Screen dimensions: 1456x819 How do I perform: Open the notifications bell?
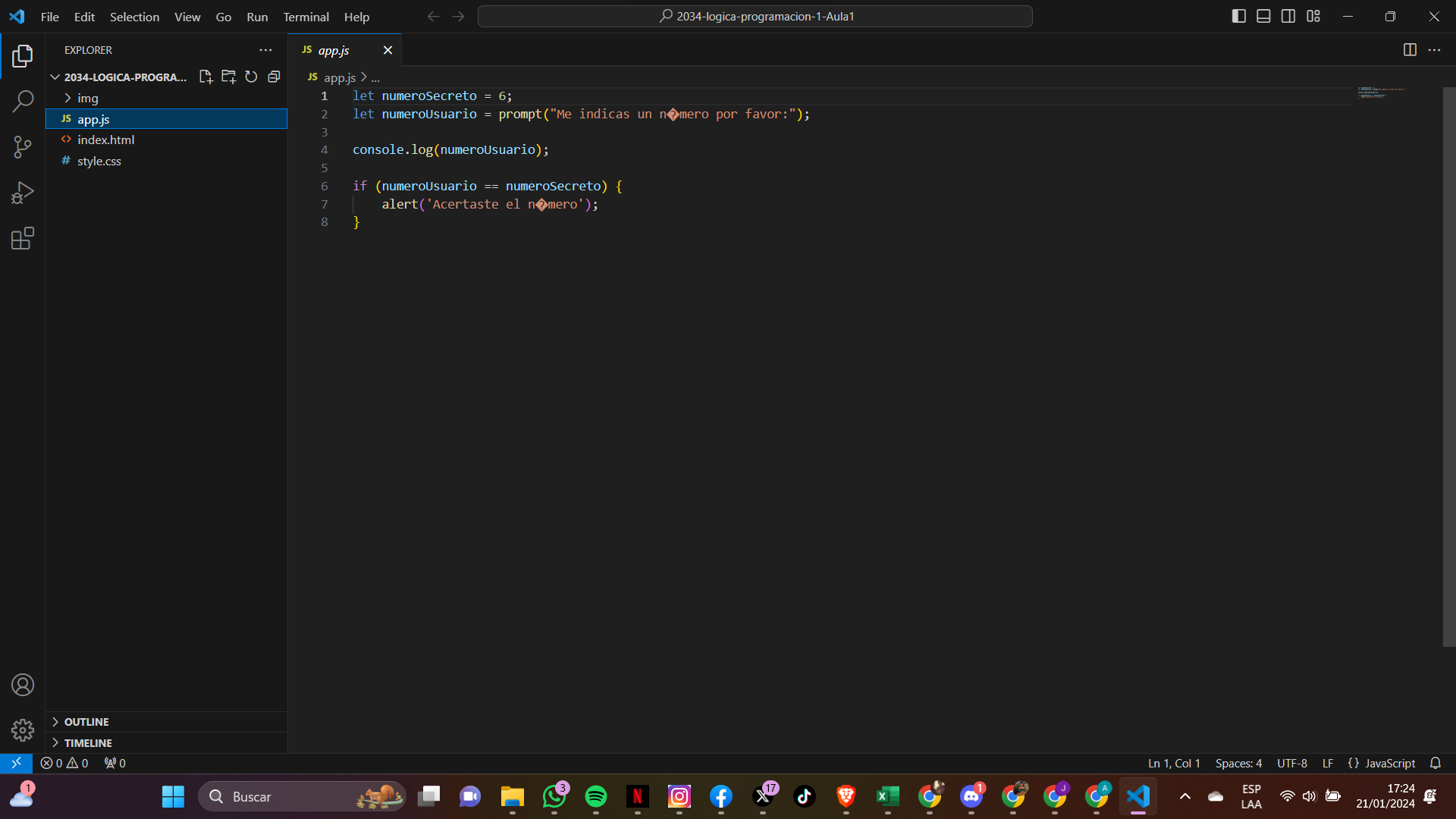pos(1436,763)
